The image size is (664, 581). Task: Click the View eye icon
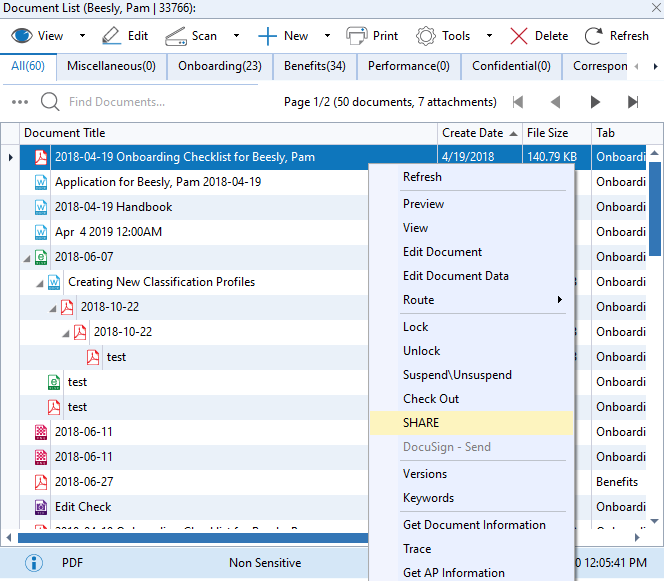coord(22,36)
